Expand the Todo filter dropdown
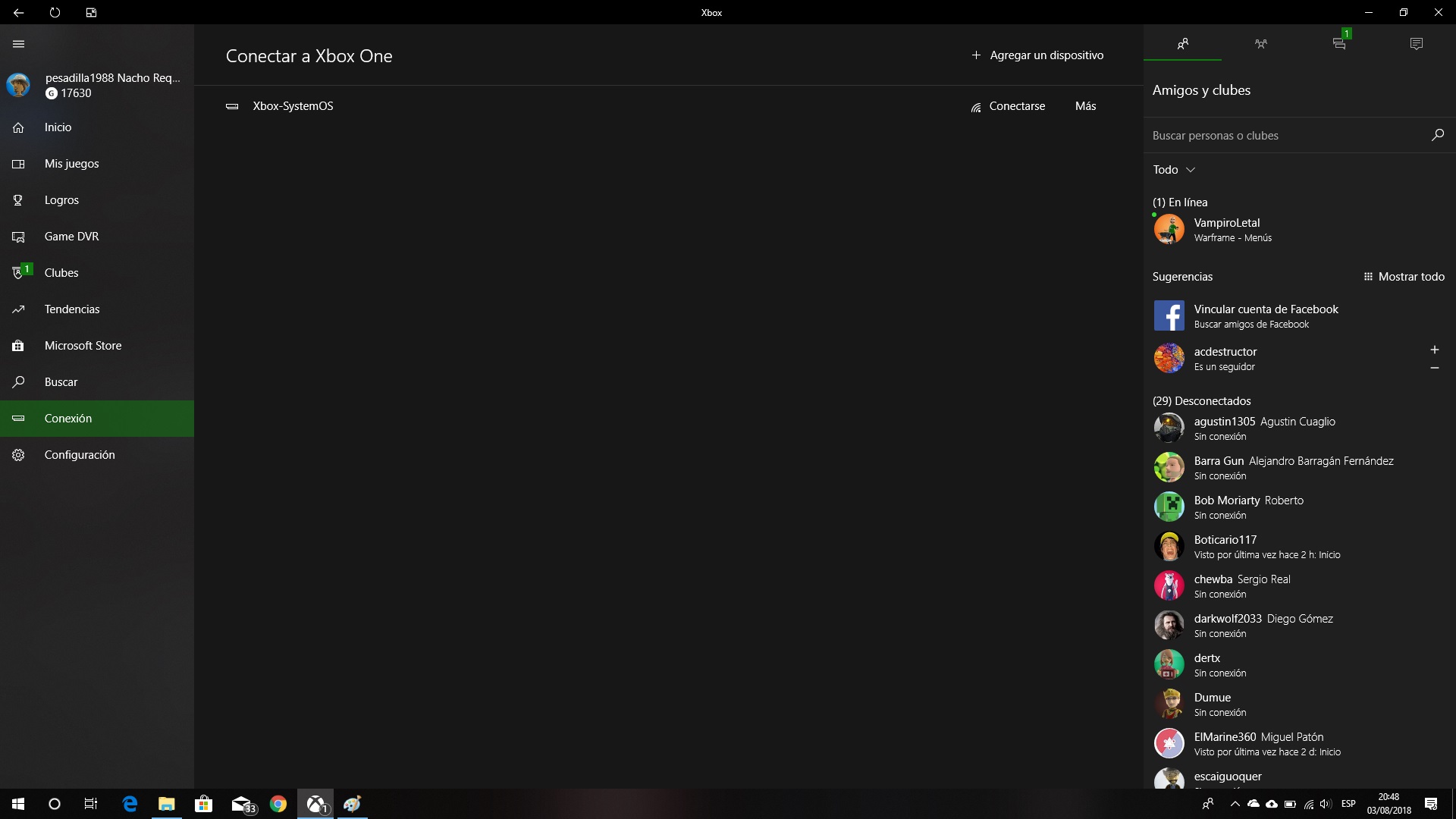The image size is (1456, 819). [x=1174, y=170]
